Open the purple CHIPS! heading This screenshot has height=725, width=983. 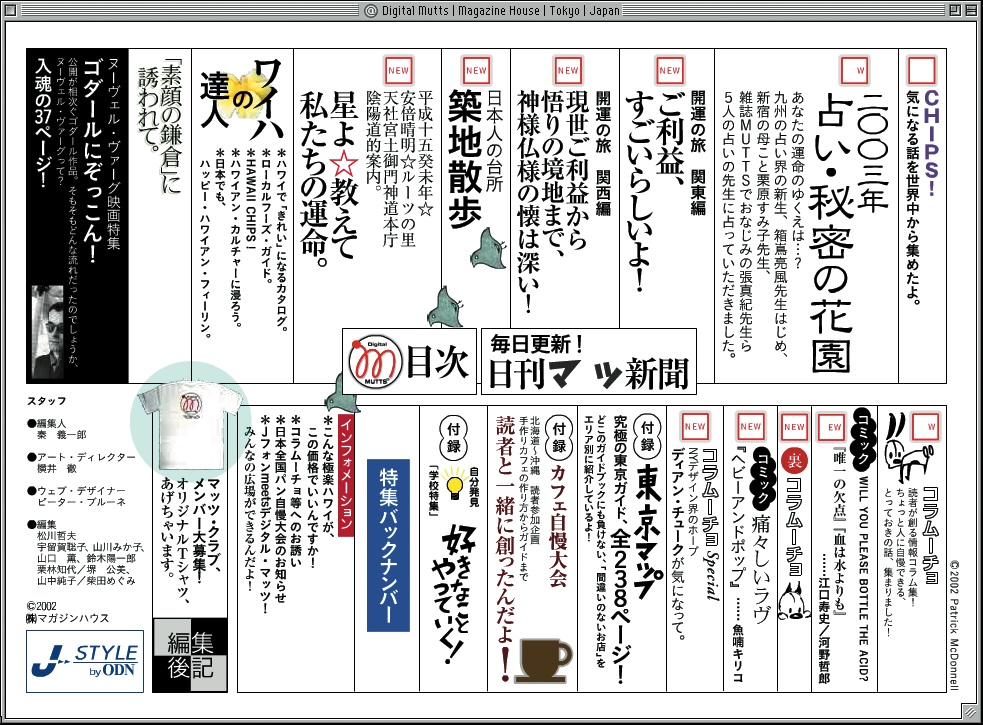(x=931, y=143)
